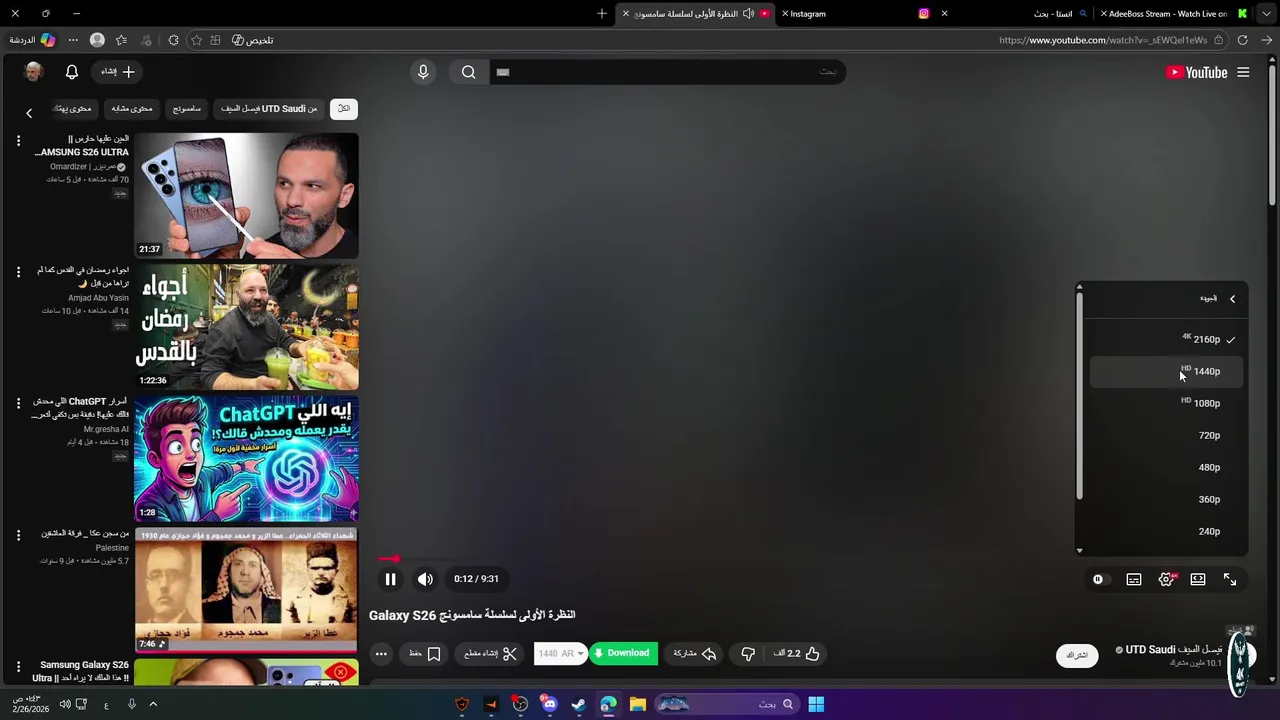Dislike the video with thumbs-down icon
Viewport: 1280px width, 720px height.
pyautogui.click(x=748, y=654)
